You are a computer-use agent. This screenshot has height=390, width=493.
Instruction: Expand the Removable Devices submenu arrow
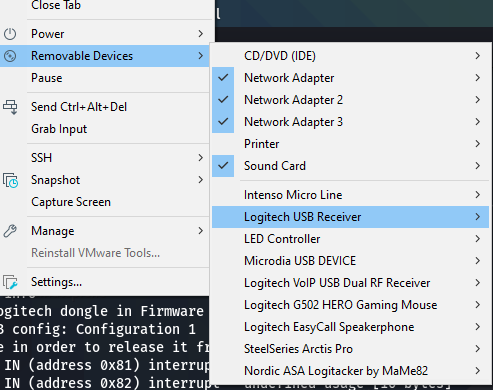200,56
